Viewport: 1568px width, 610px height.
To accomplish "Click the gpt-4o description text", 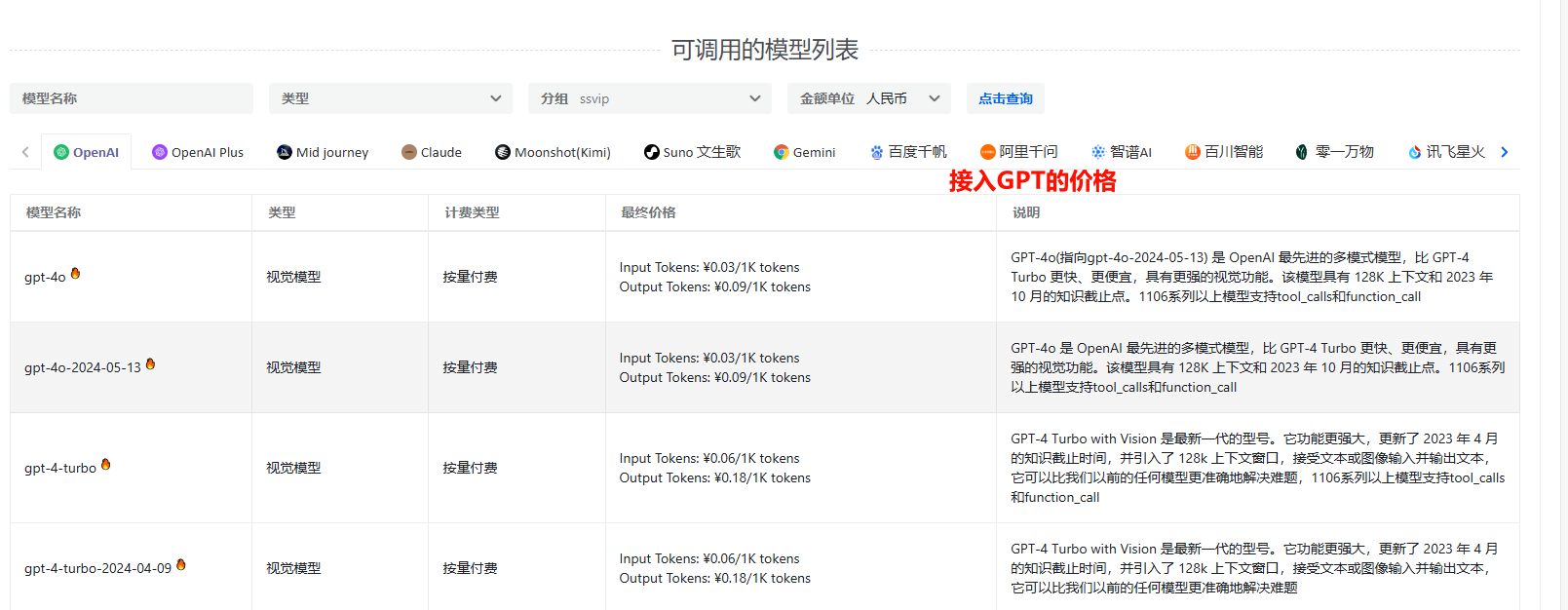I will [1252, 277].
